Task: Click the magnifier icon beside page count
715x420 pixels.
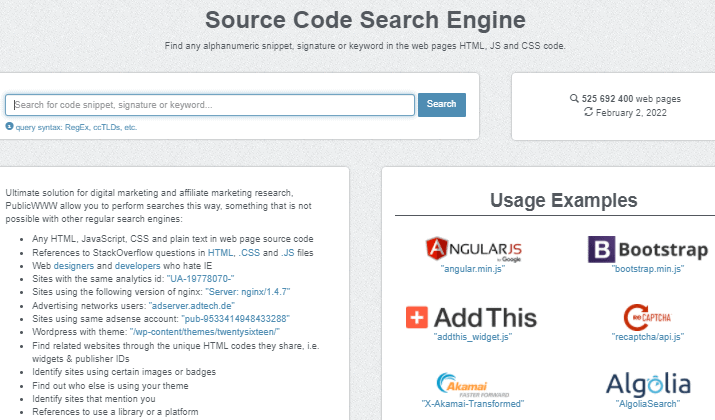Action: (573, 99)
